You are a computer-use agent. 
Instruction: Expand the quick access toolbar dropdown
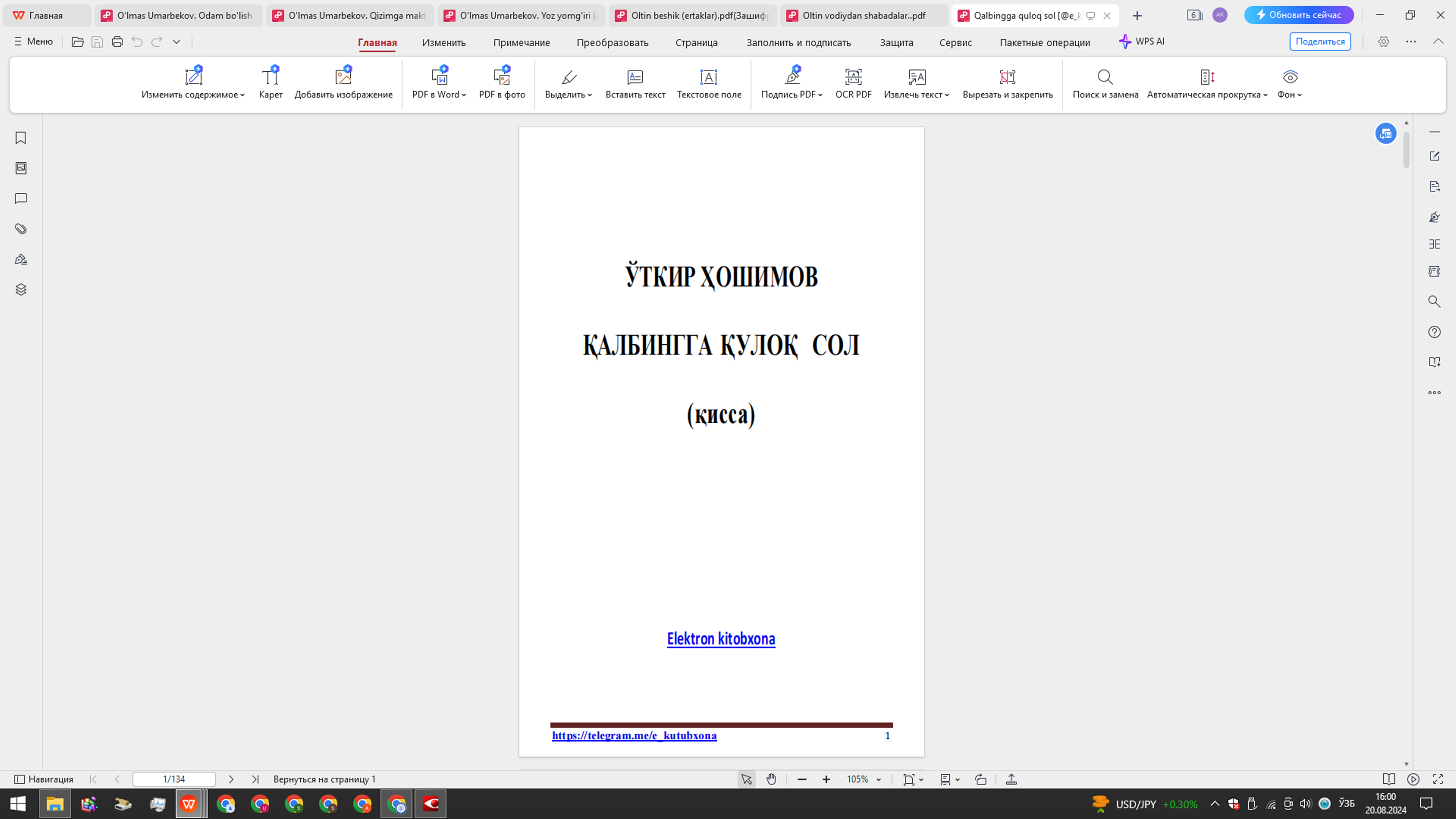[176, 41]
